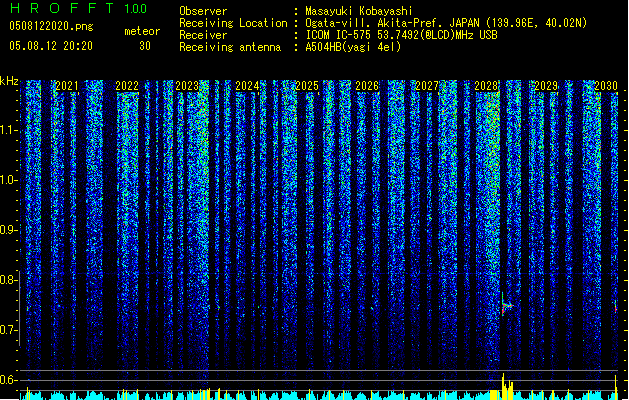Click the meteor label

[x=142, y=31]
